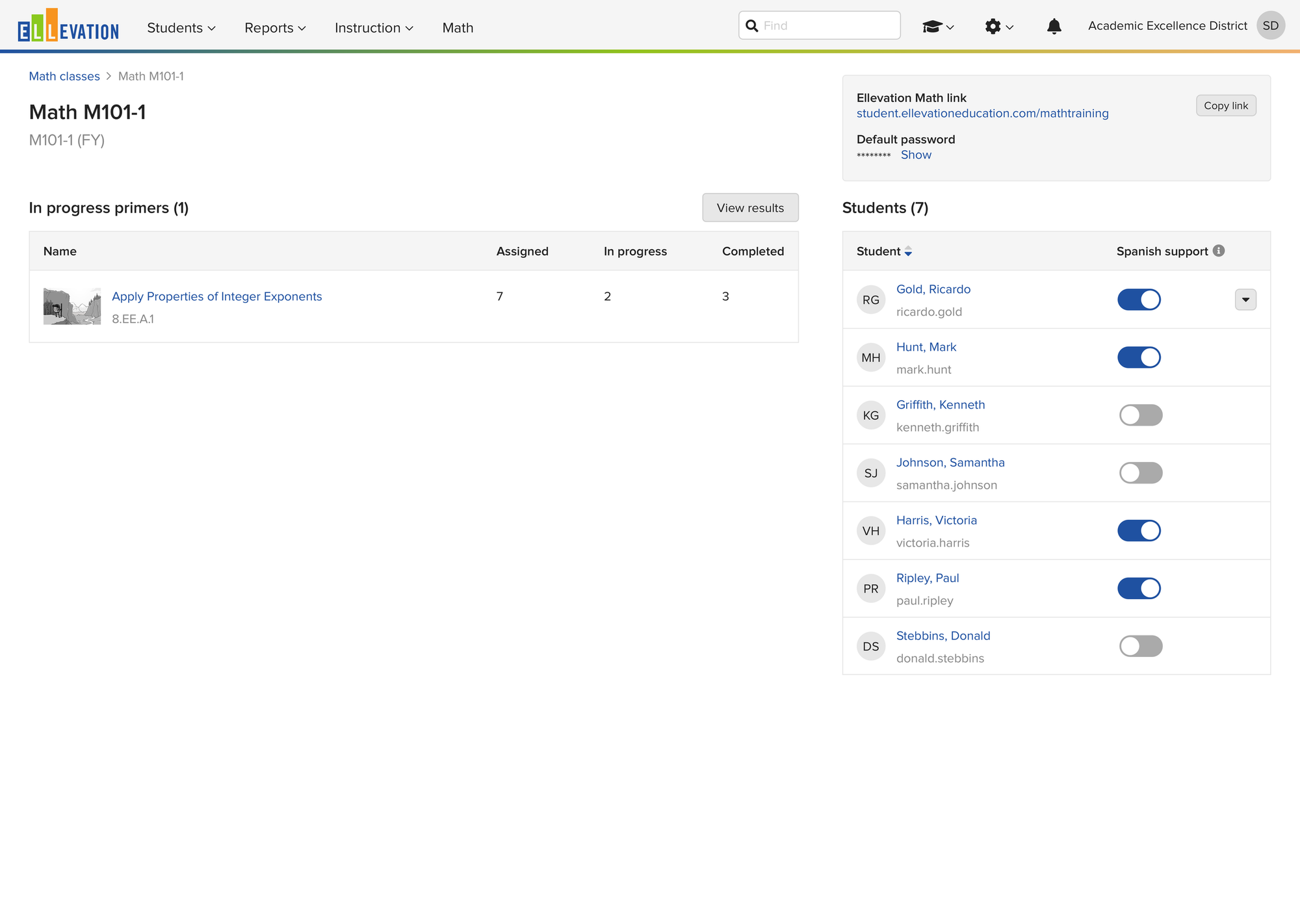Click the Spanish support info icon
The width and height of the screenshot is (1300, 924).
tap(1219, 251)
